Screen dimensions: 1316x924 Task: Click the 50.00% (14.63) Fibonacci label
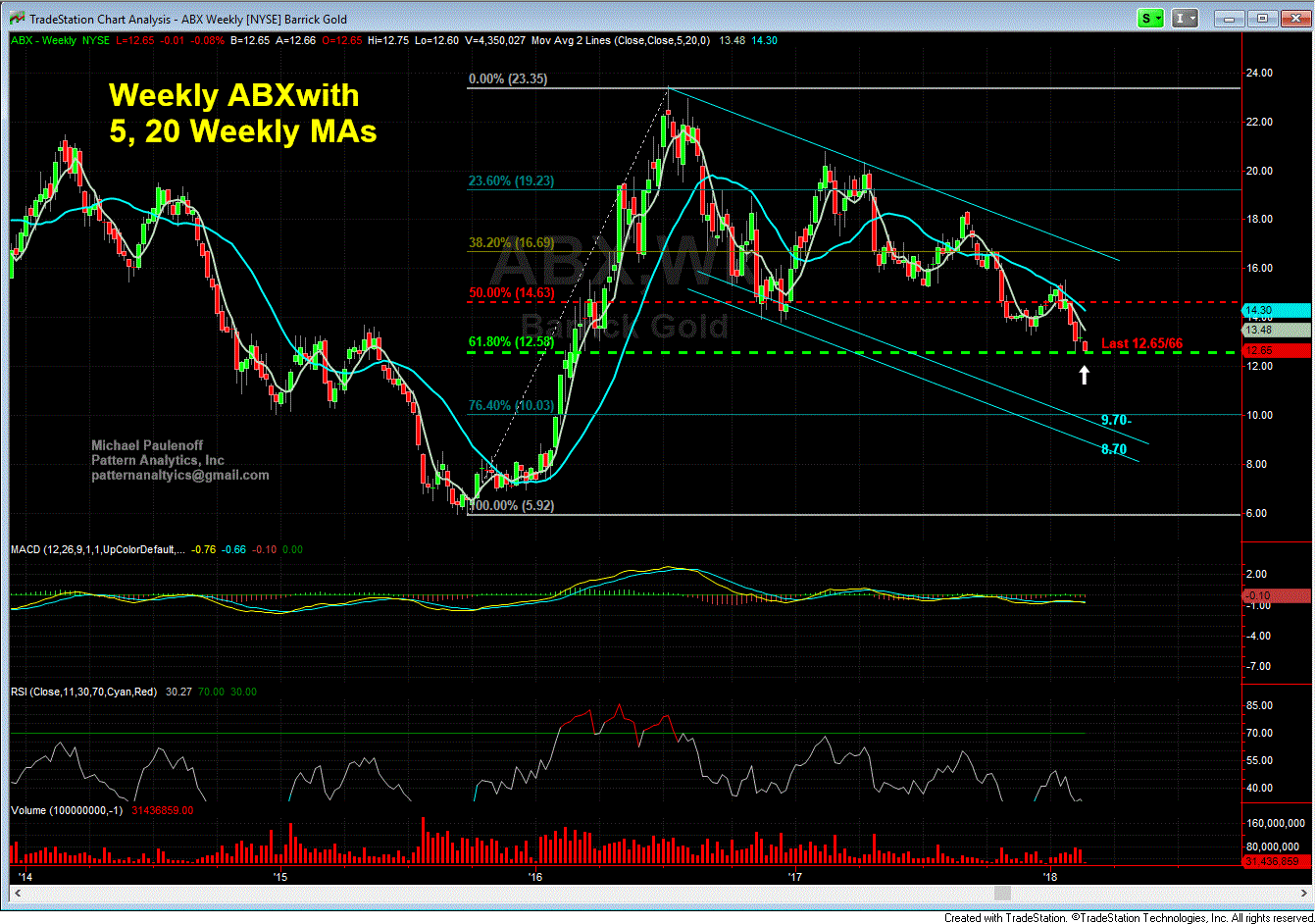tap(511, 292)
